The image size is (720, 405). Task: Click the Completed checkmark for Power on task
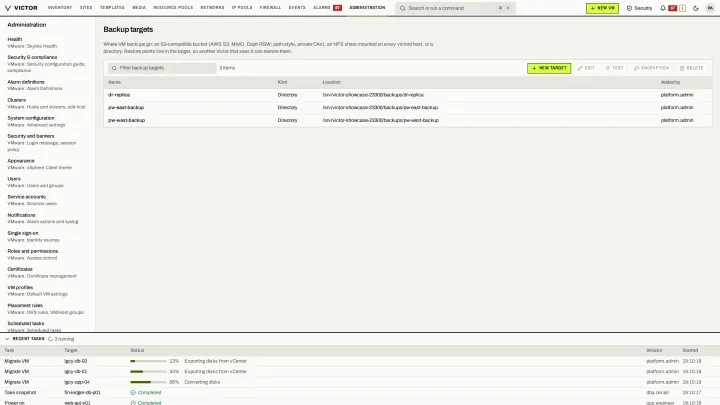pyautogui.click(x=133, y=403)
